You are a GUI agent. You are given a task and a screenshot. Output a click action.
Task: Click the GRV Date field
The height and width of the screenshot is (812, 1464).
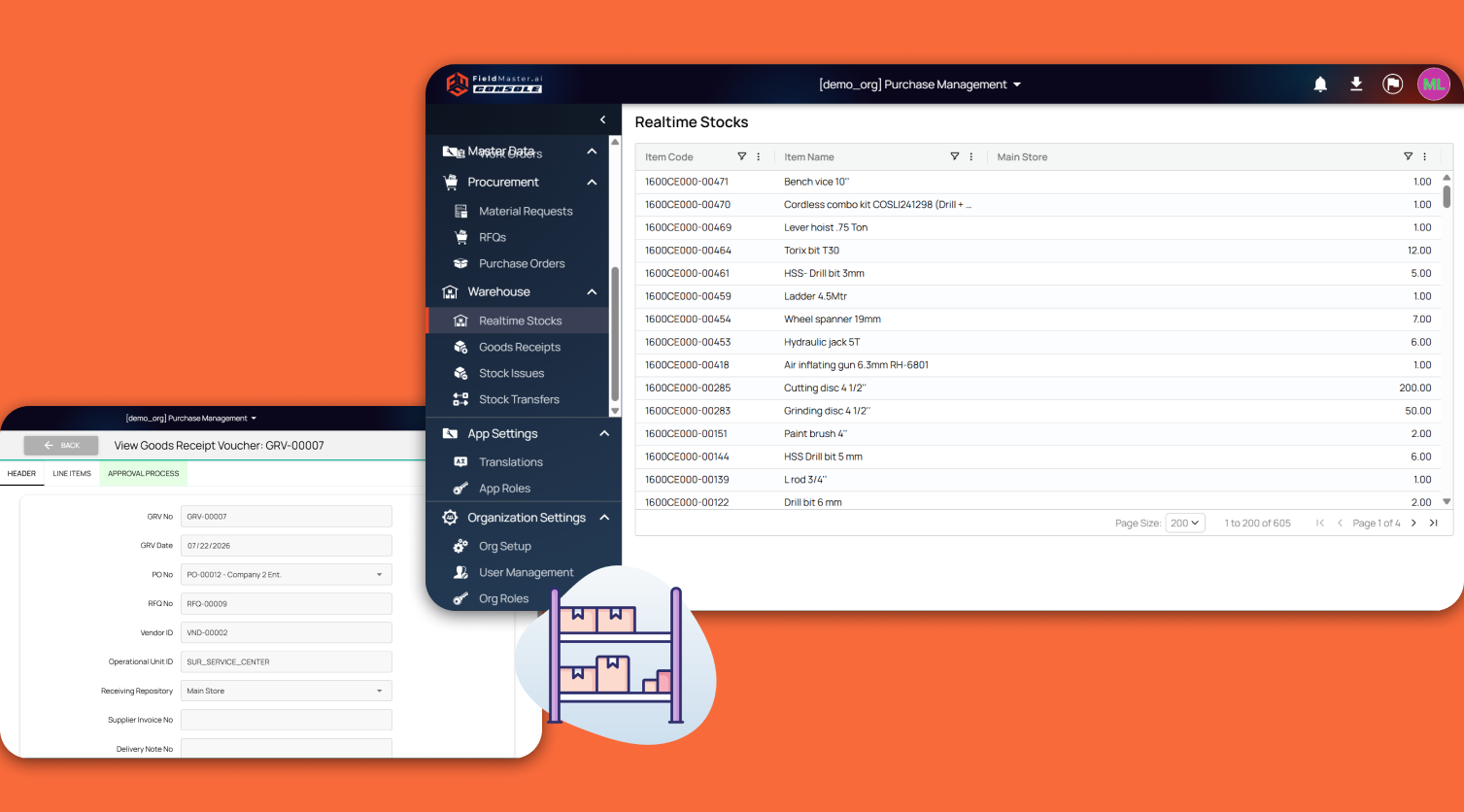pos(287,546)
